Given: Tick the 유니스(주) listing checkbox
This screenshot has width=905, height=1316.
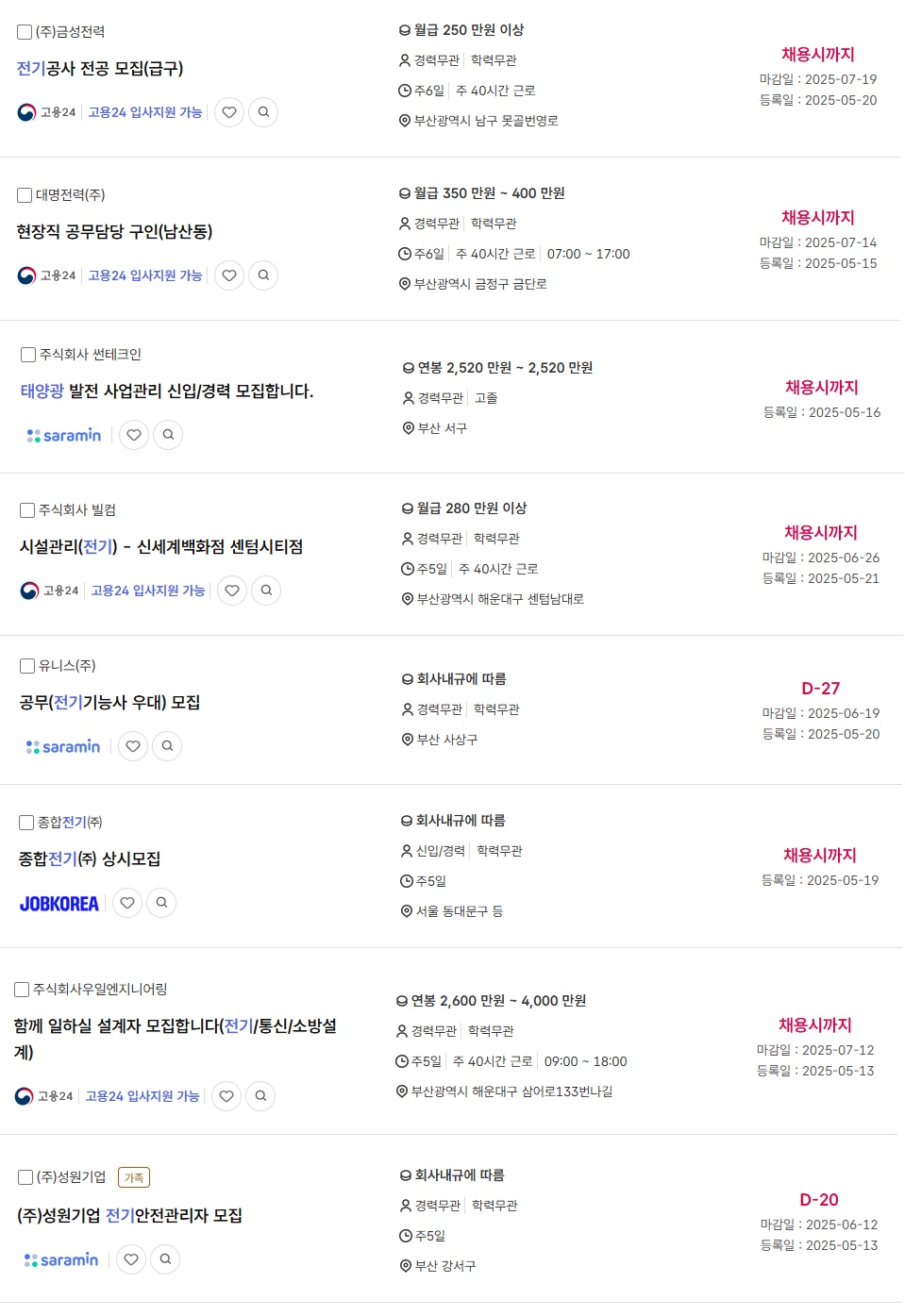Looking at the screenshot, I should pos(27,666).
